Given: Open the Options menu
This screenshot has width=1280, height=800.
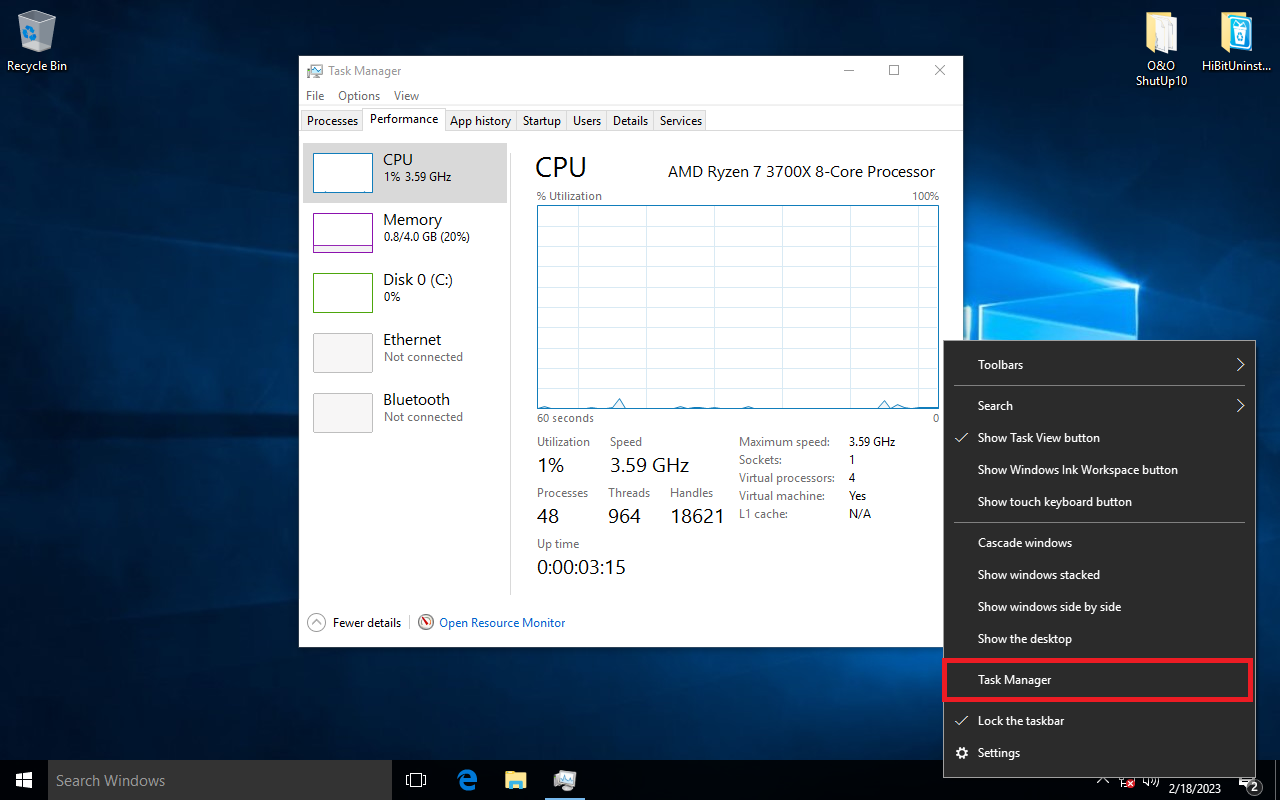Looking at the screenshot, I should (359, 96).
